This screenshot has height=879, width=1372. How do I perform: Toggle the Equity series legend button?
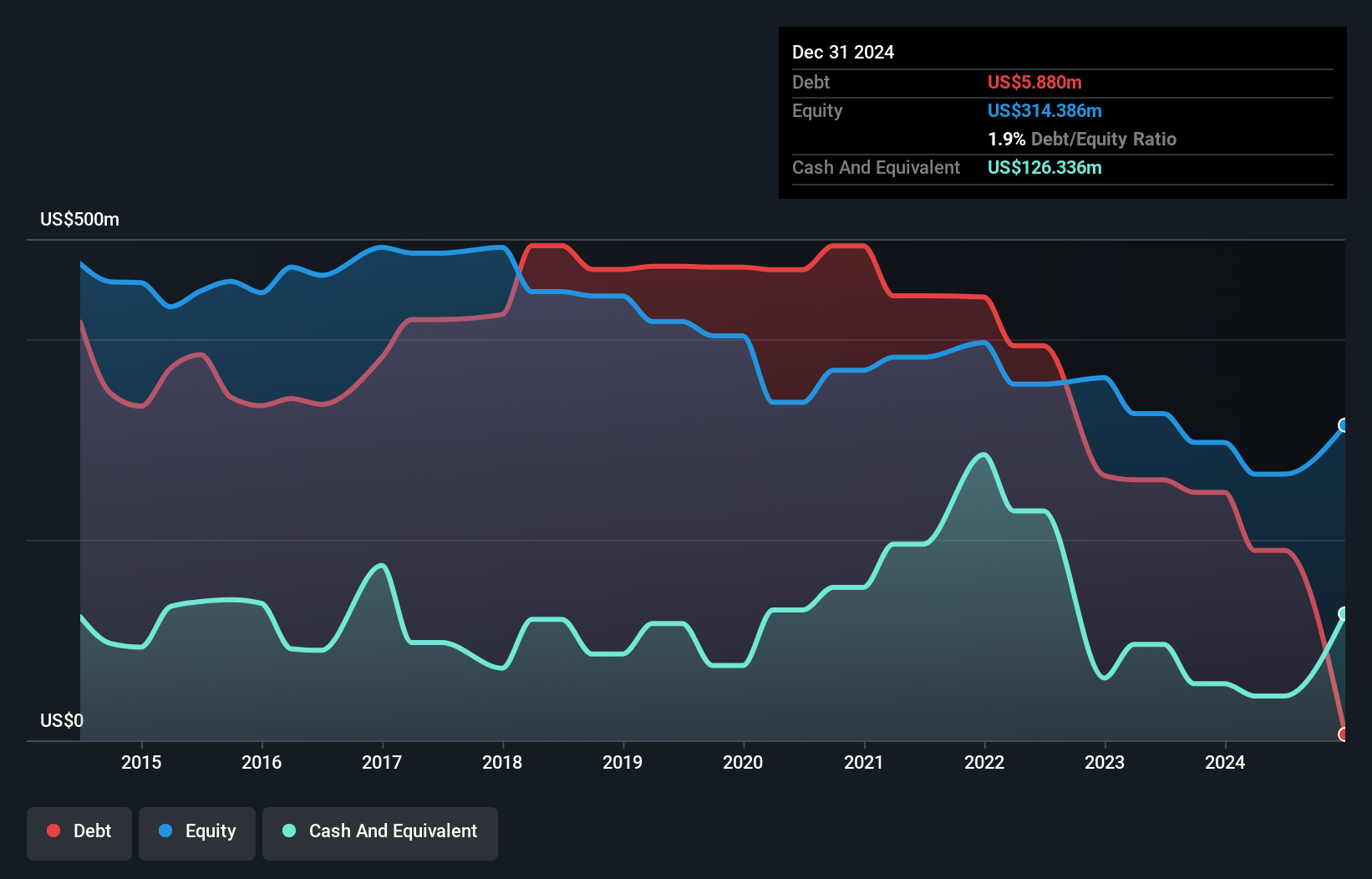coord(197,833)
